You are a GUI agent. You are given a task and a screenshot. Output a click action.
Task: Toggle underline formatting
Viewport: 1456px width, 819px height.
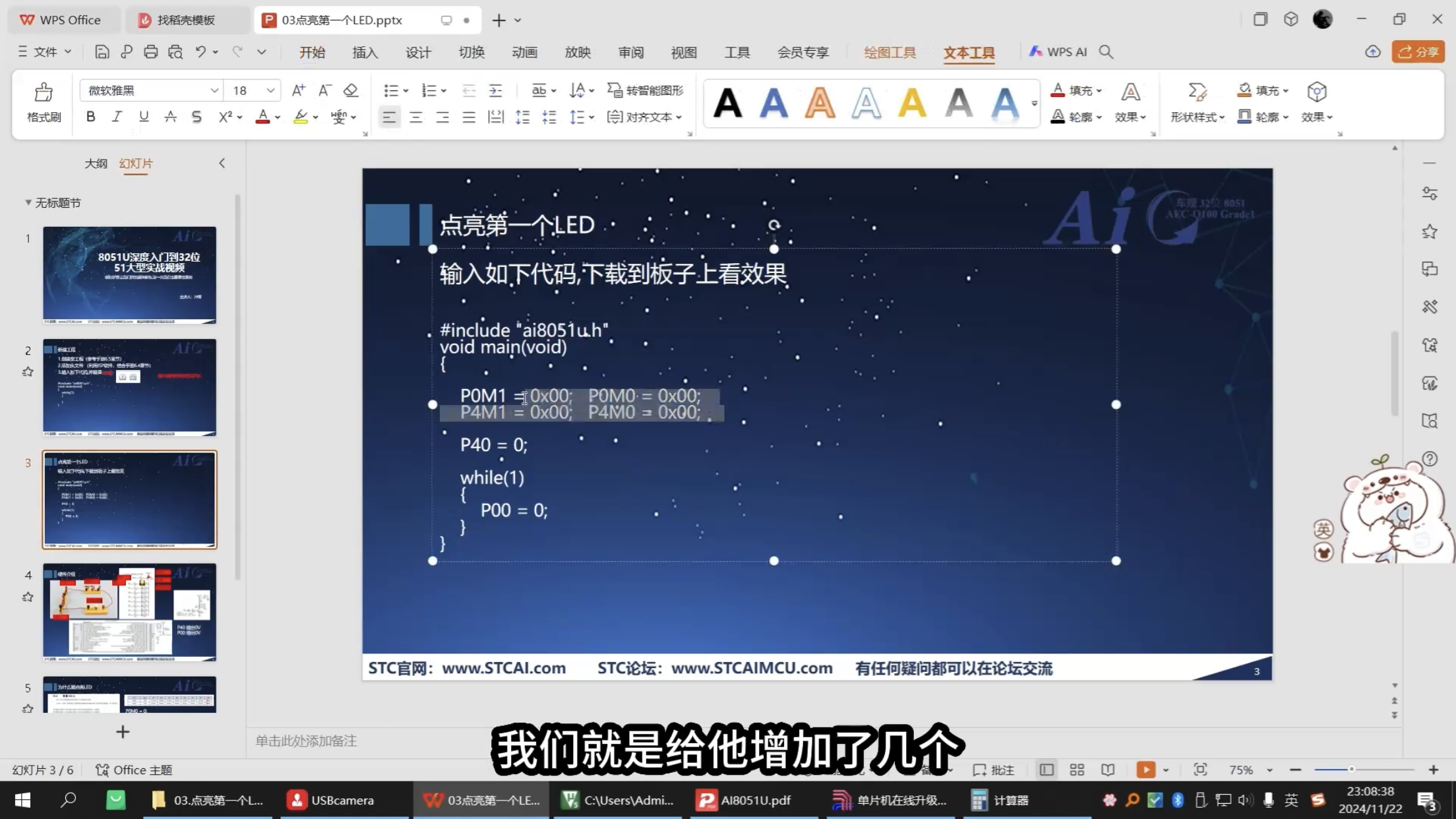pyautogui.click(x=143, y=117)
